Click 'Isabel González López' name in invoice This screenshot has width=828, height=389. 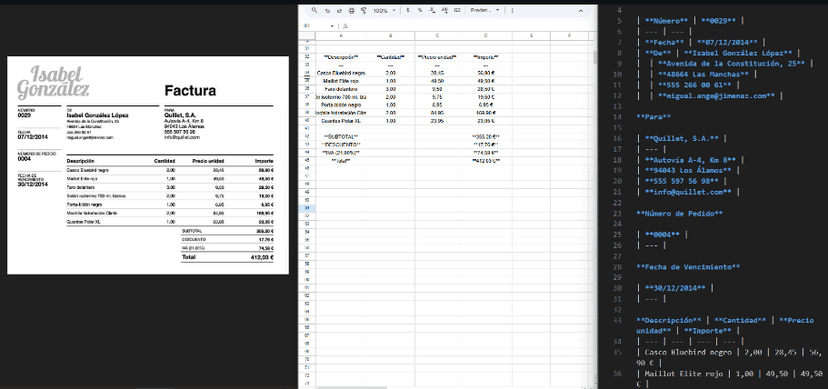click(97, 115)
